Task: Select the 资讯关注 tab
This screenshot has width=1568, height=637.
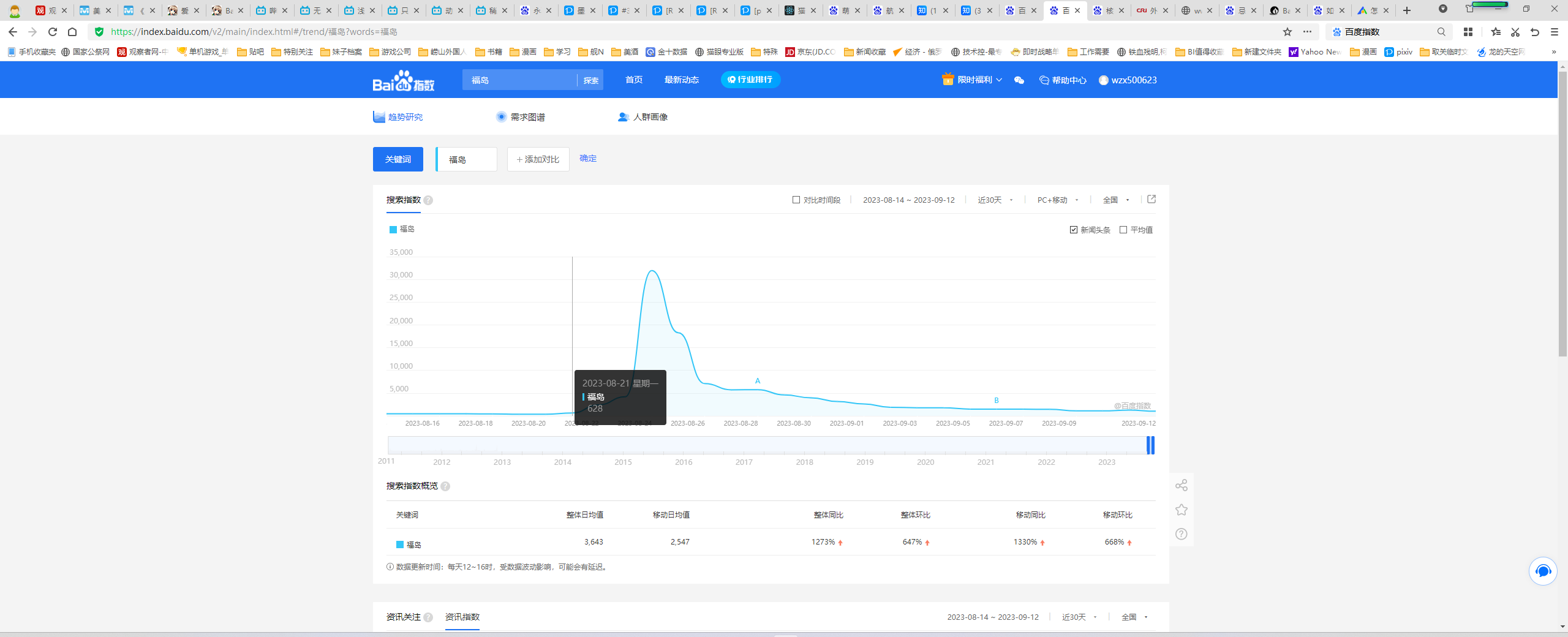Action: pos(404,617)
